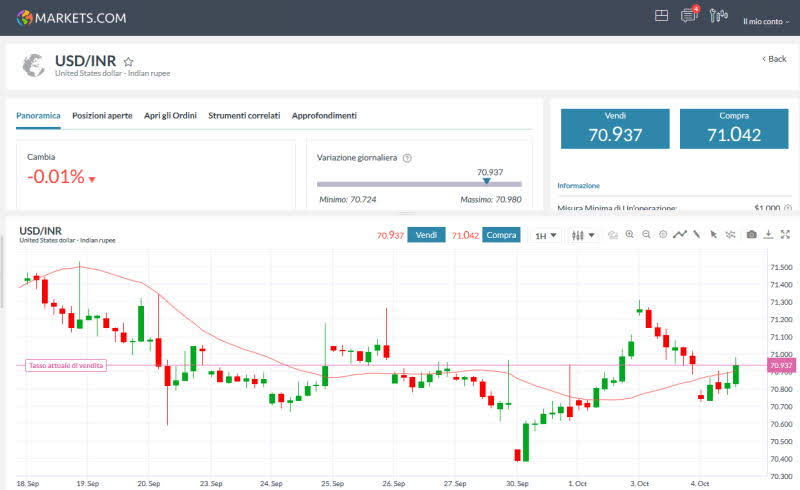This screenshot has height=490, width=800.
Task: Zoom out on the chart
Action: click(647, 235)
